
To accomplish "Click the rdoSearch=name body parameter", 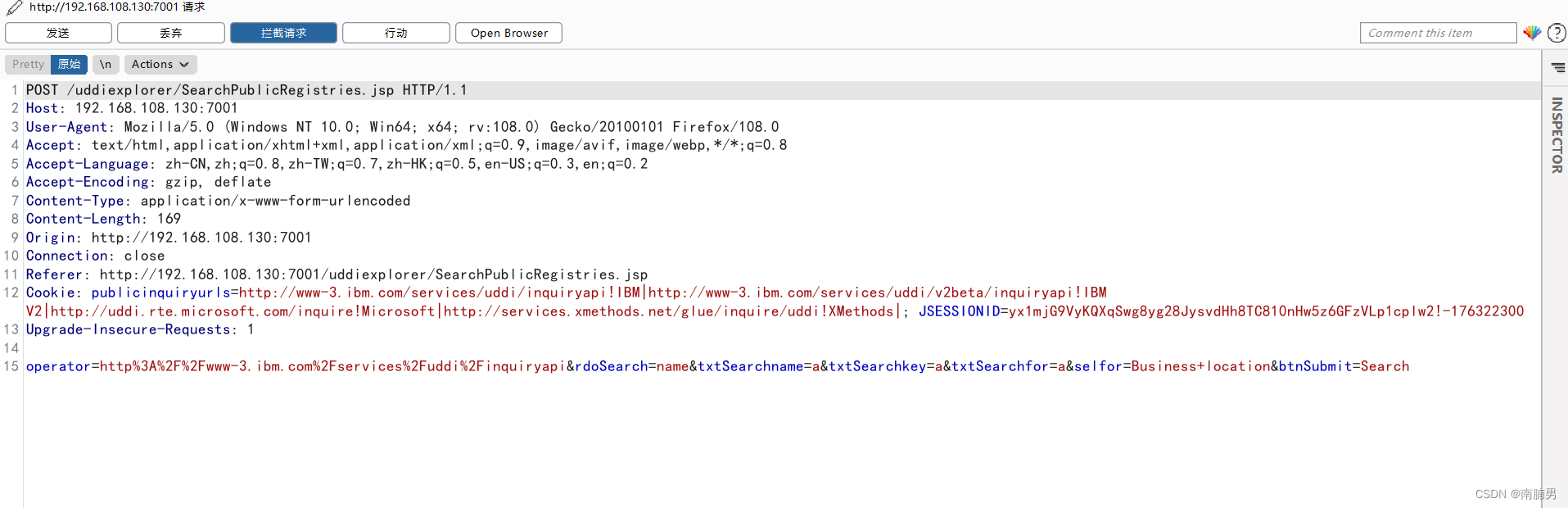I will click(631, 366).
